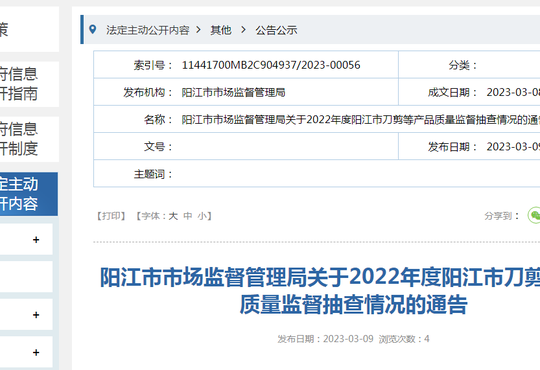540x370 pixels.
Task: Click the 发布日期 2023-03-09 table value
Action: click(513, 147)
